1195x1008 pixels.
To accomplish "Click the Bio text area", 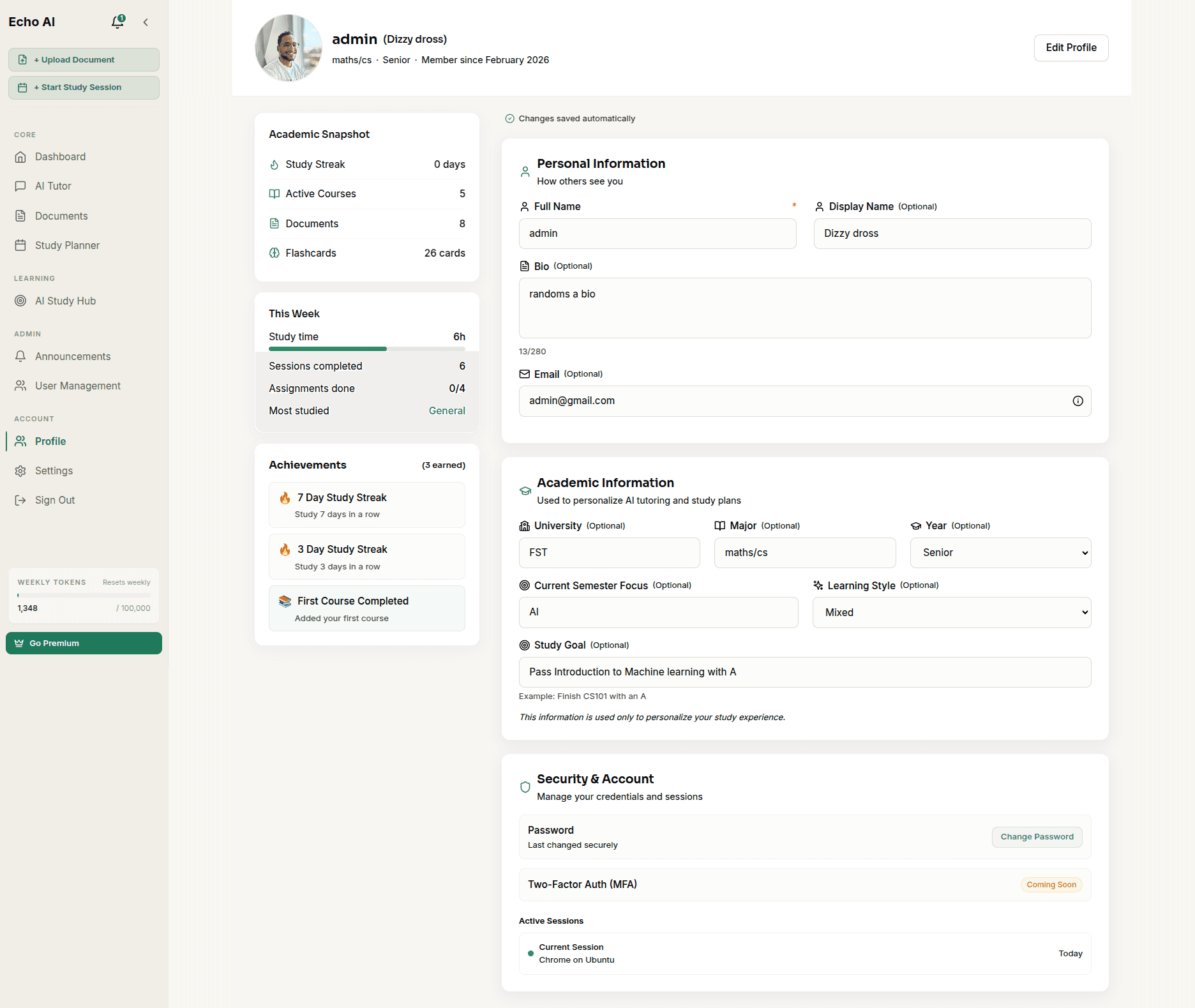I will [805, 308].
